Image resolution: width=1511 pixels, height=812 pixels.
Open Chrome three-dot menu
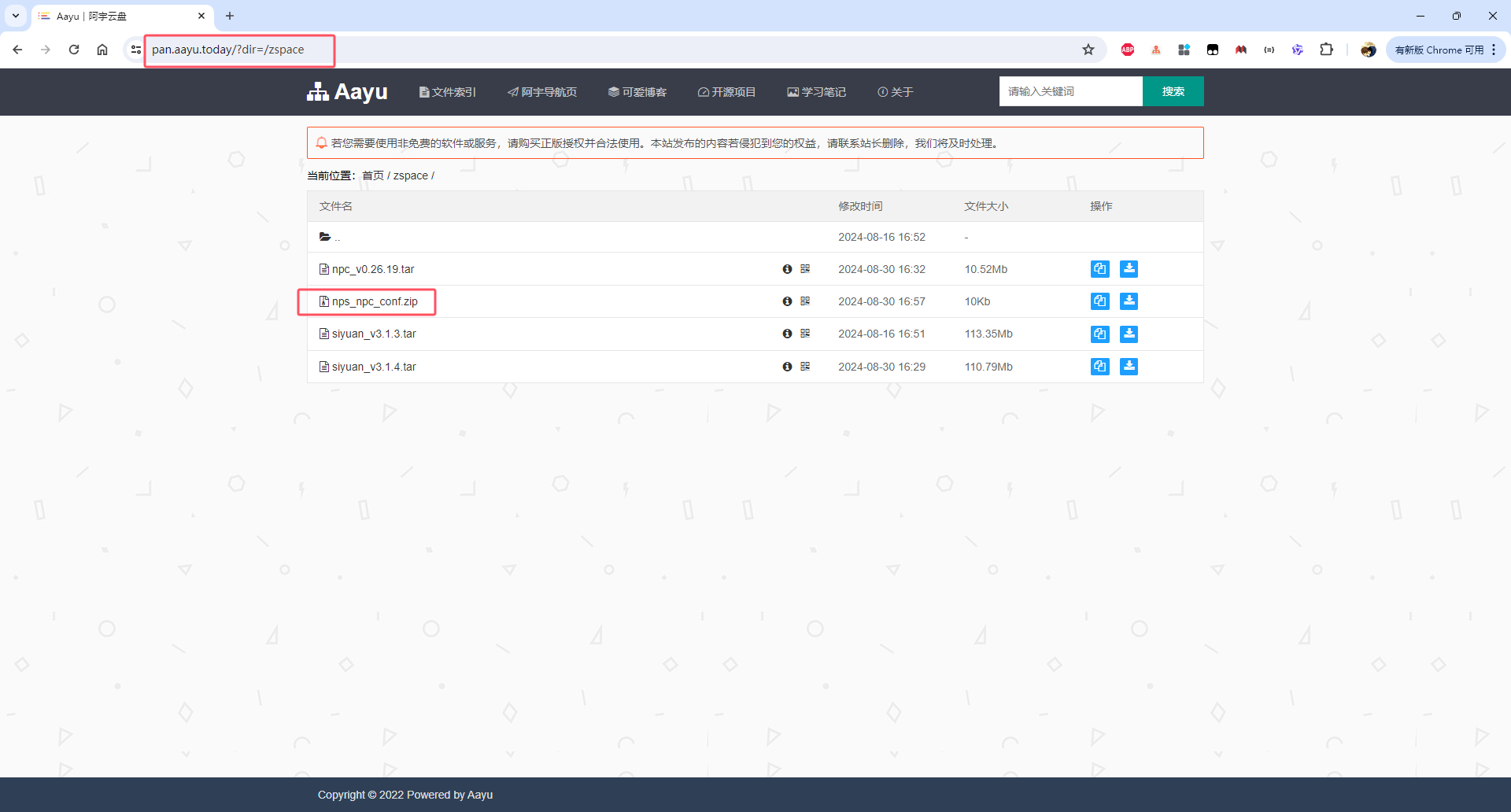tap(1494, 50)
